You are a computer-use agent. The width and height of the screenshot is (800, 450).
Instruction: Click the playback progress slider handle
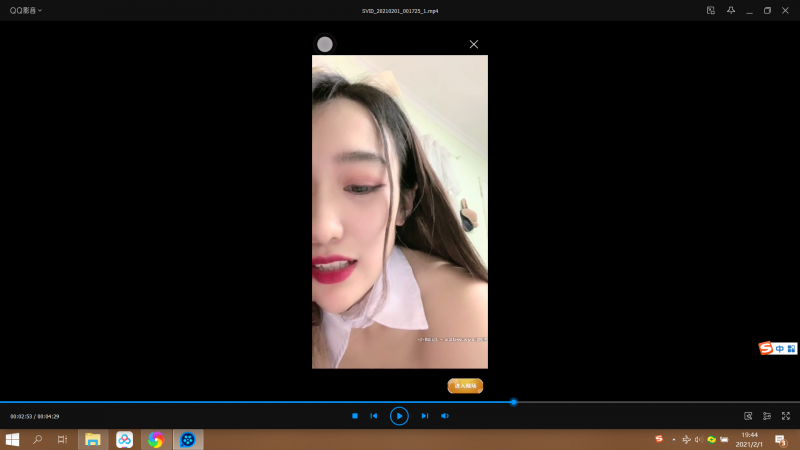(514, 402)
